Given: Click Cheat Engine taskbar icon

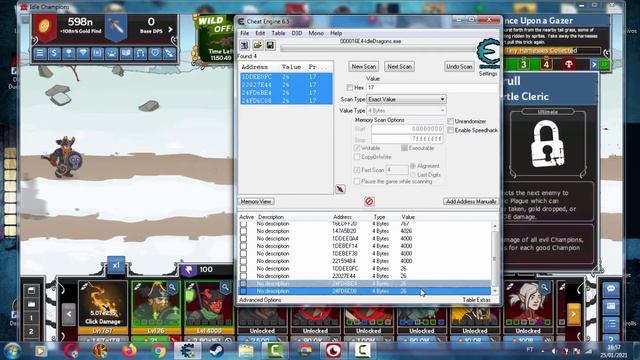Looking at the screenshot, I should (x=187, y=351).
